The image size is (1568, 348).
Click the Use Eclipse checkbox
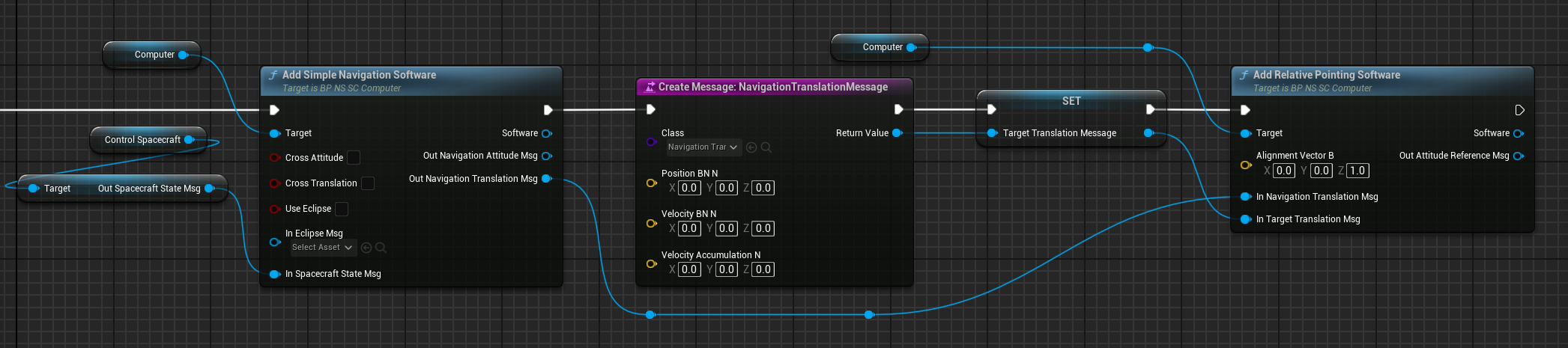(x=342, y=209)
